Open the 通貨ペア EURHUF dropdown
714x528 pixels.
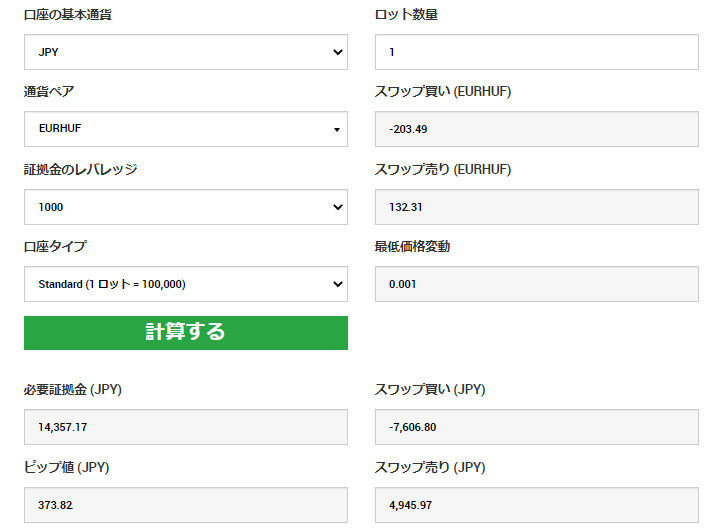click(186, 129)
